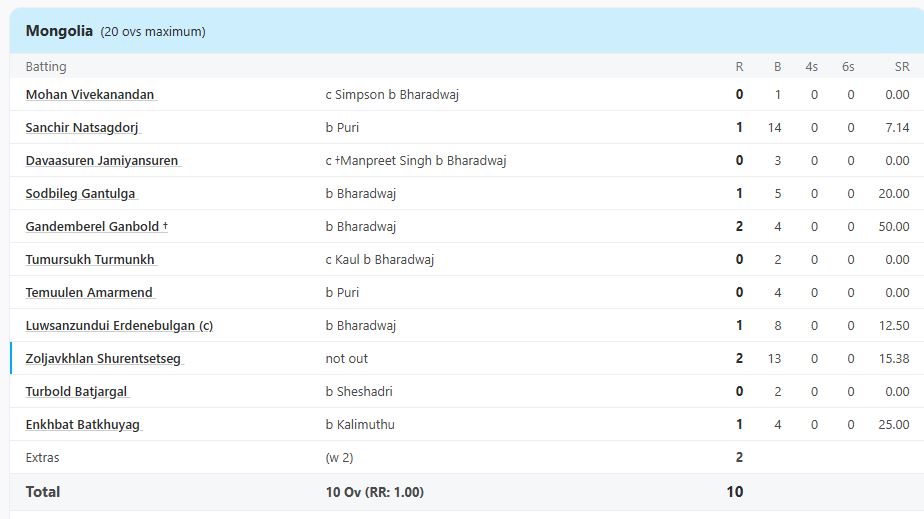Click the R runs column header

click(739, 67)
